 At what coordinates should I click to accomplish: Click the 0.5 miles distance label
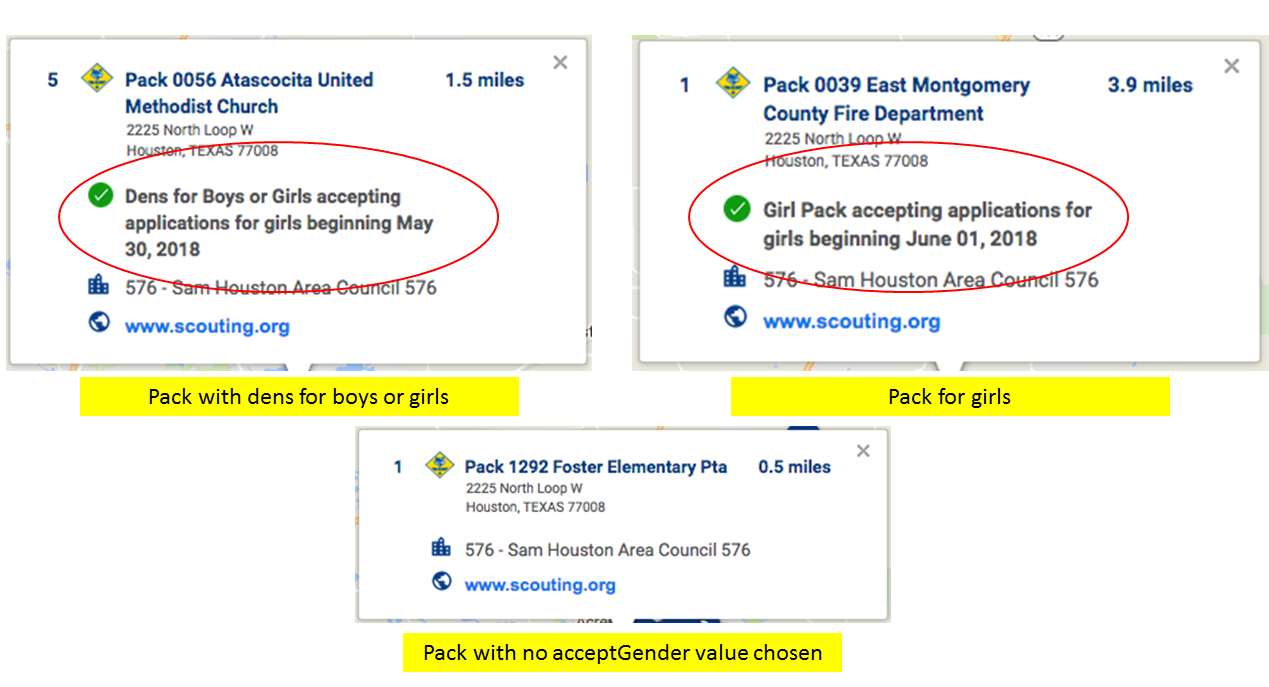794,467
